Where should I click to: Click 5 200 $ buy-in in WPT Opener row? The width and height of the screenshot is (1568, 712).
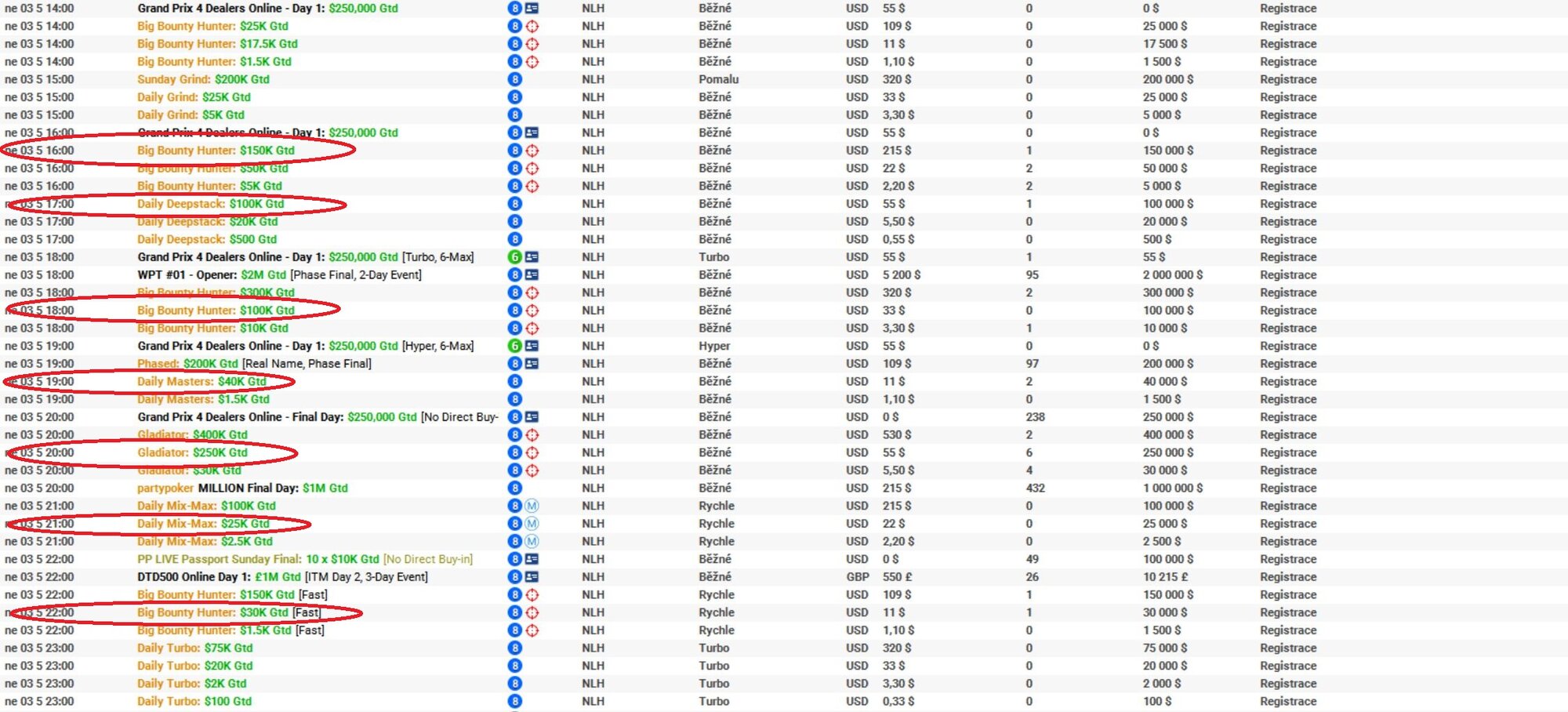tap(902, 274)
